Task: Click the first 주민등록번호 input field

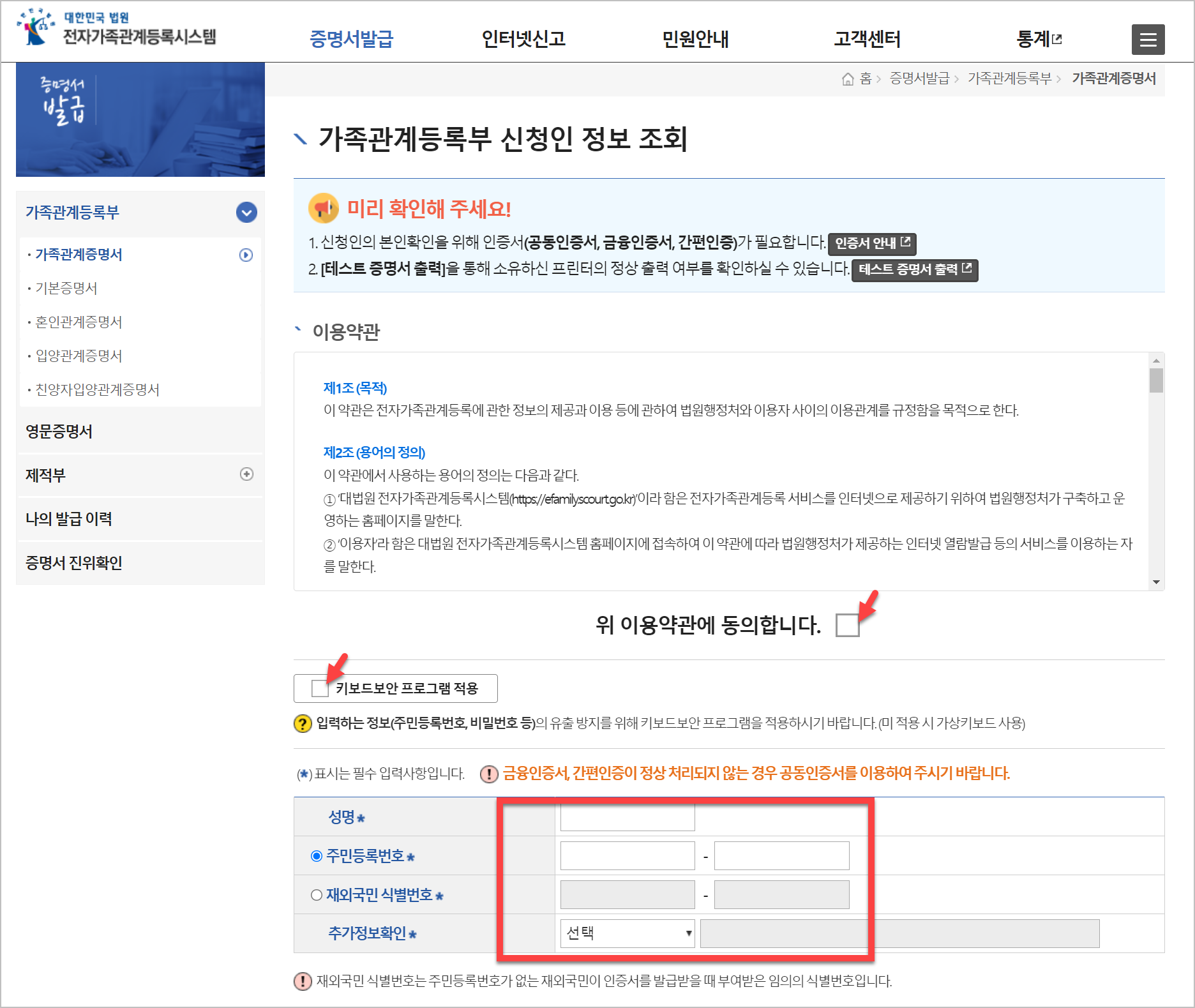Action: [x=628, y=856]
